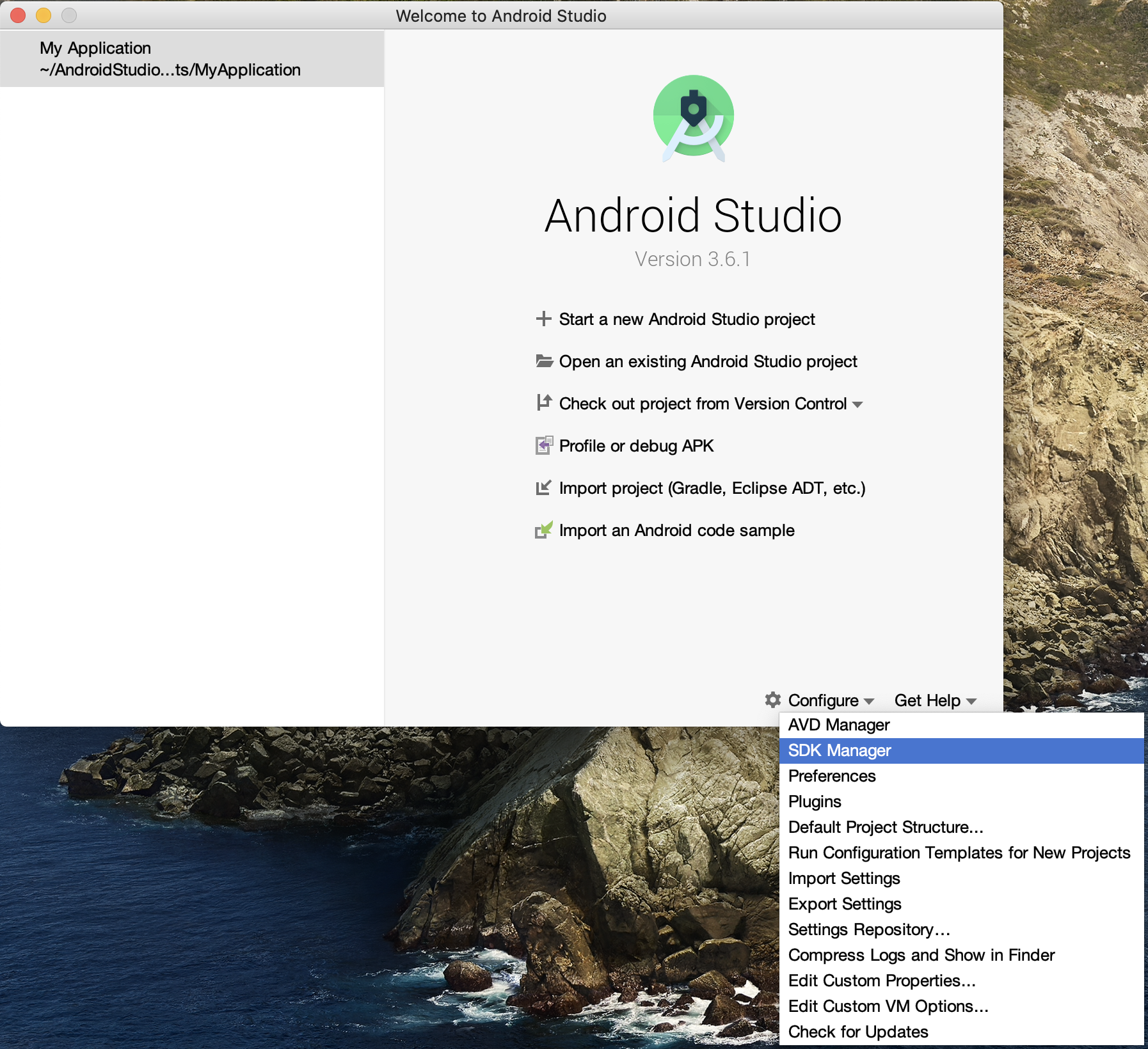Screen dimensions: 1148x1049
Task: Select Edit Custom Properties... menu item
Action: [x=961, y=981]
